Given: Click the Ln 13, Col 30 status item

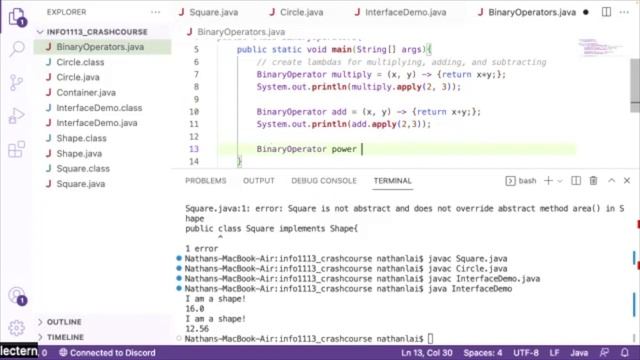Looking at the screenshot, I should (x=427, y=353).
